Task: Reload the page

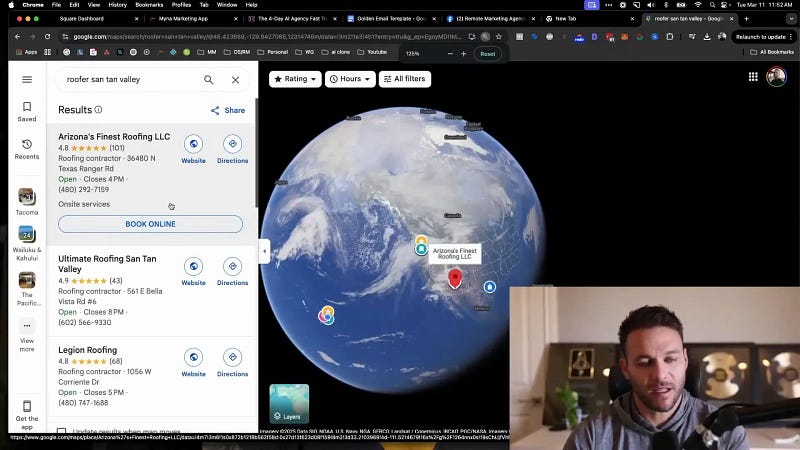Action: pyautogui.click(x=47, y=37)
